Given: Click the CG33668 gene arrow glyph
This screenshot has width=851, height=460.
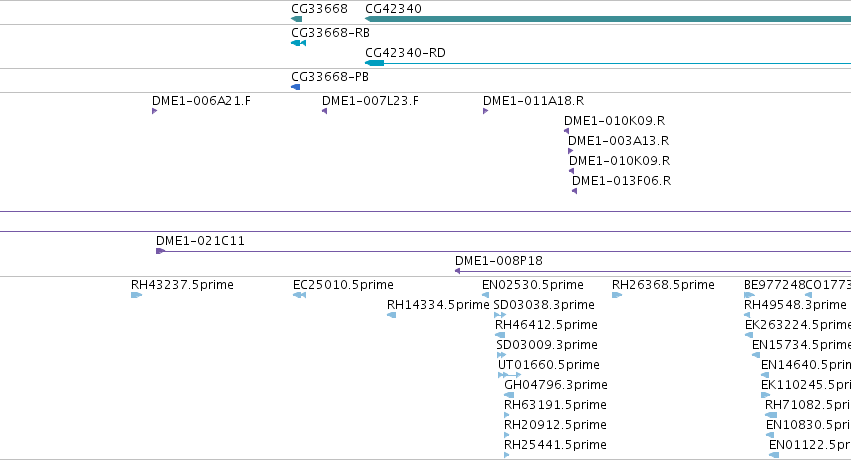Looking at the screenshot, I should [296, 19].
